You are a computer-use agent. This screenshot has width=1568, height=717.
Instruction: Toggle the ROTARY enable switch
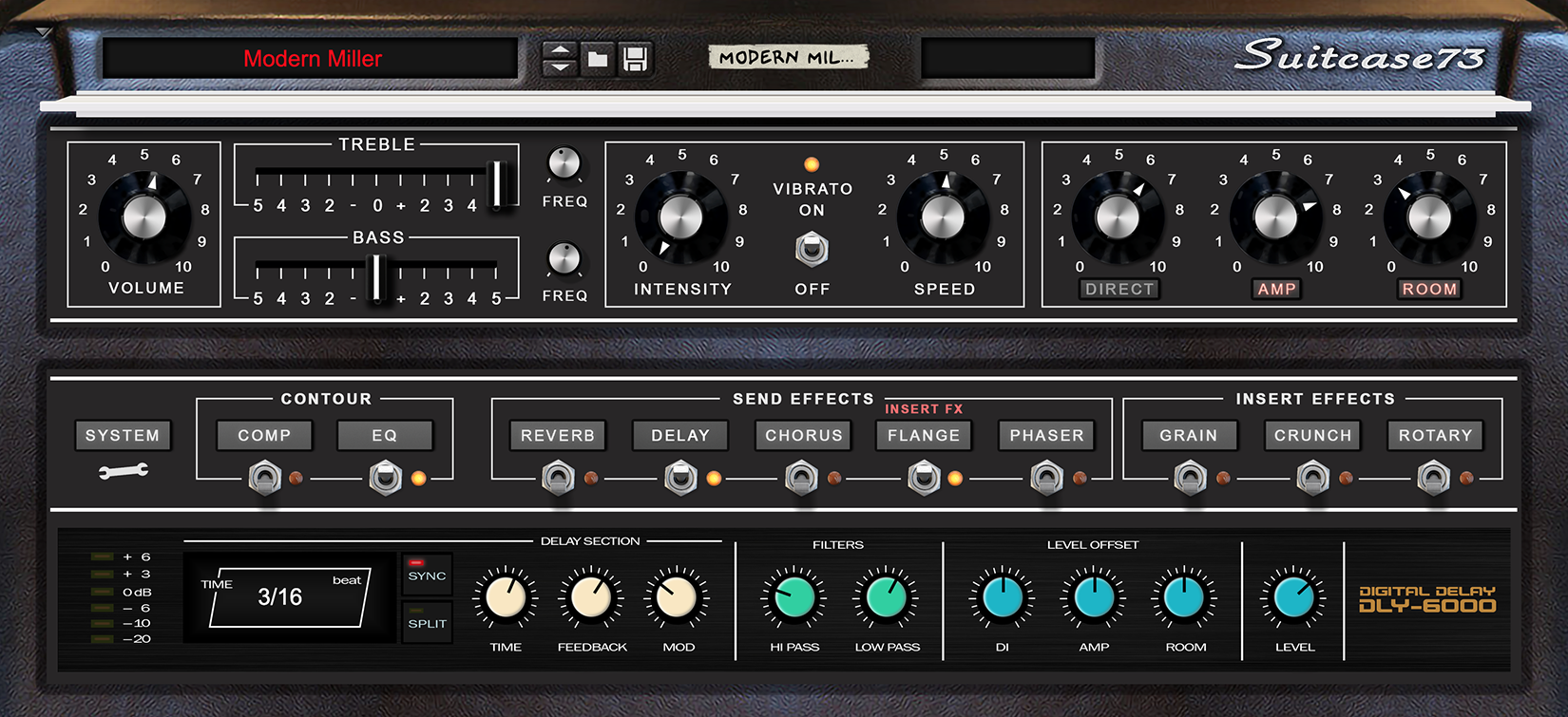tap(1433, 478)
